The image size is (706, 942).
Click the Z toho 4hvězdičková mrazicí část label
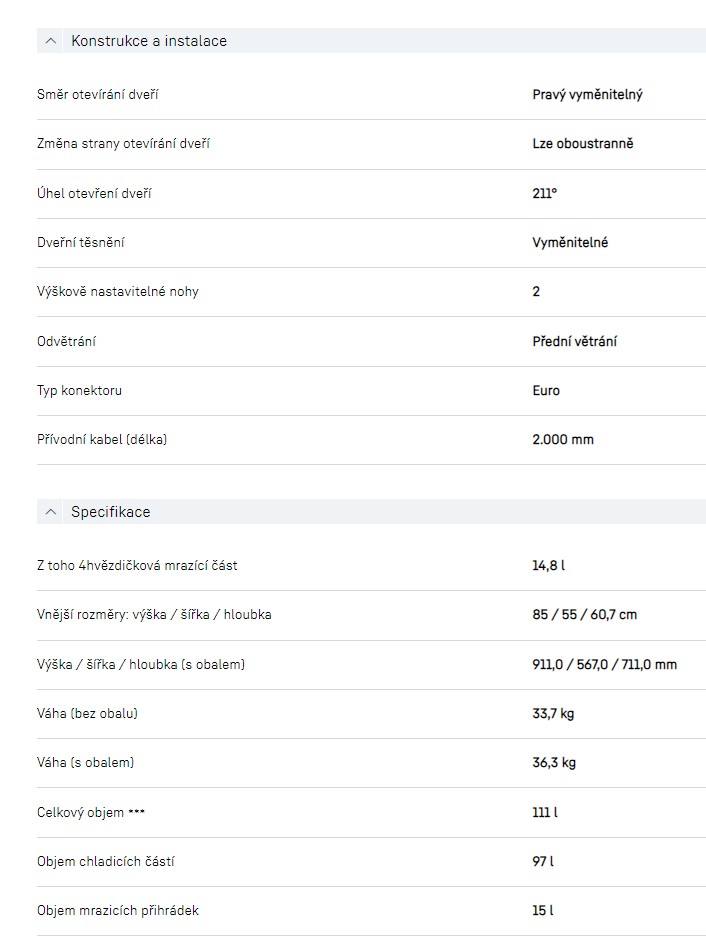137,565
